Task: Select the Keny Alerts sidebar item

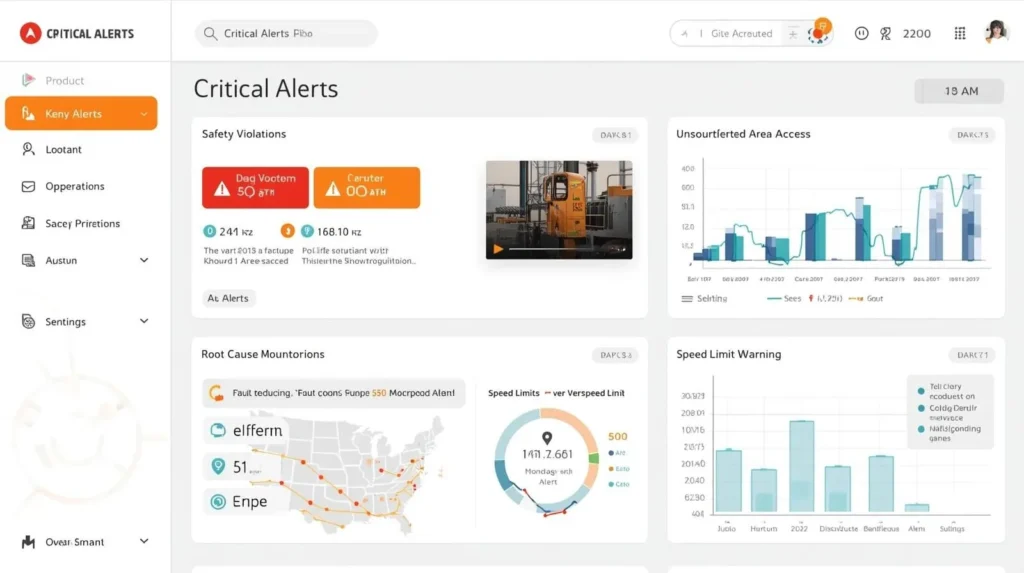Action: 81,114
